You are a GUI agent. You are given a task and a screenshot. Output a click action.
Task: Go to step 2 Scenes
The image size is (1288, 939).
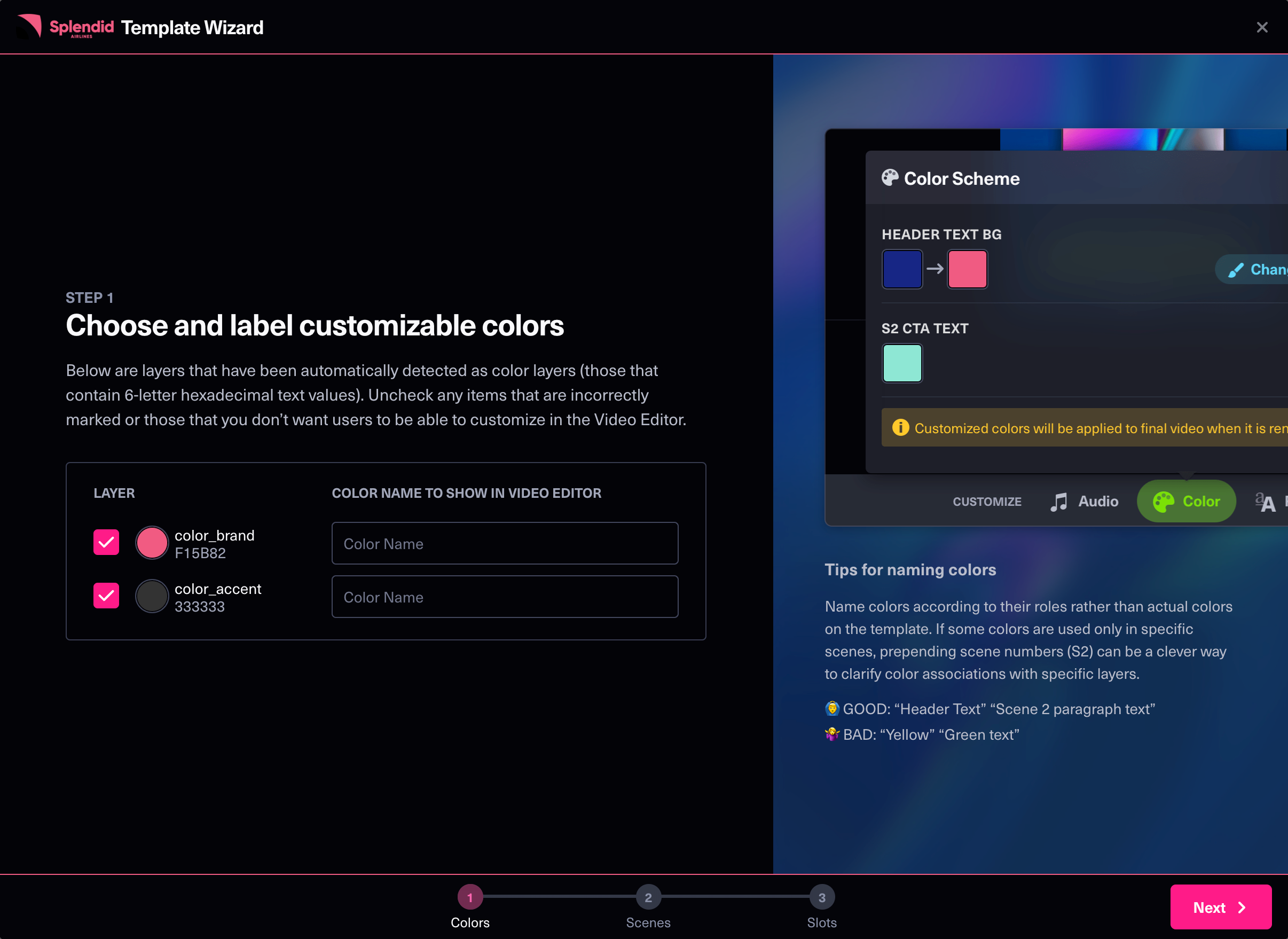[648, 898]
